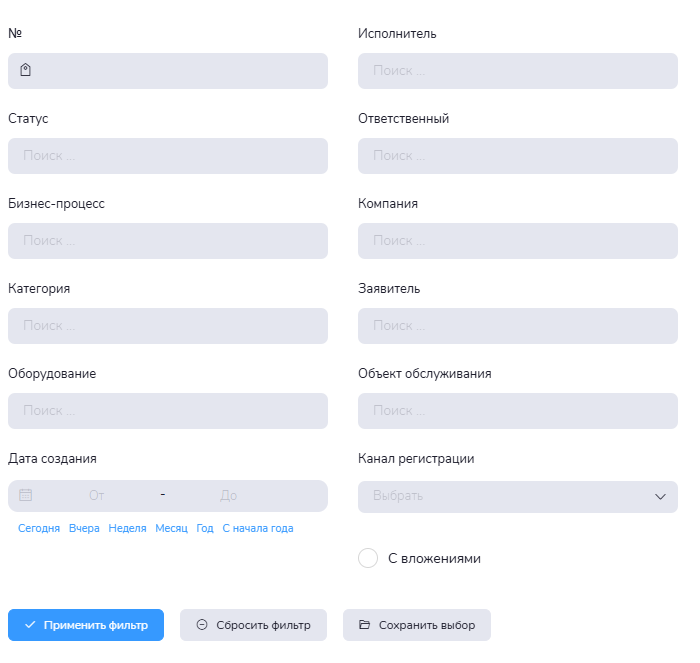The width and height of the screenshot is (700, 663).
Task: Click the folder icon on Сохранить выбор
Action: coord(364,625)
